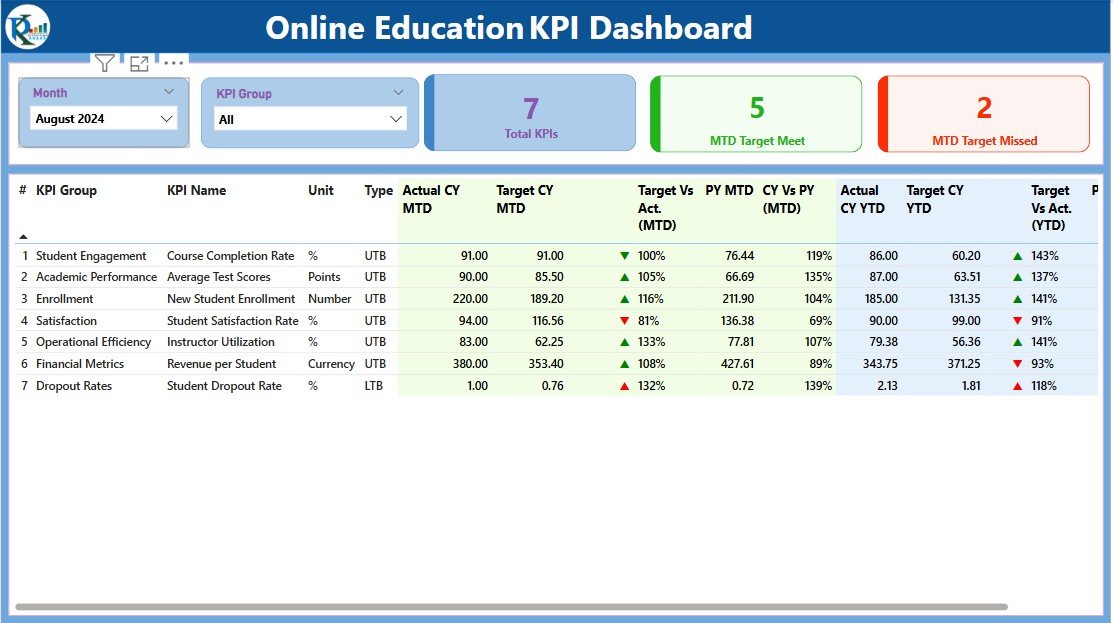Click the MTD Target Meet card
This screenshot has height=623, width=1113.
tap(756, 114)
